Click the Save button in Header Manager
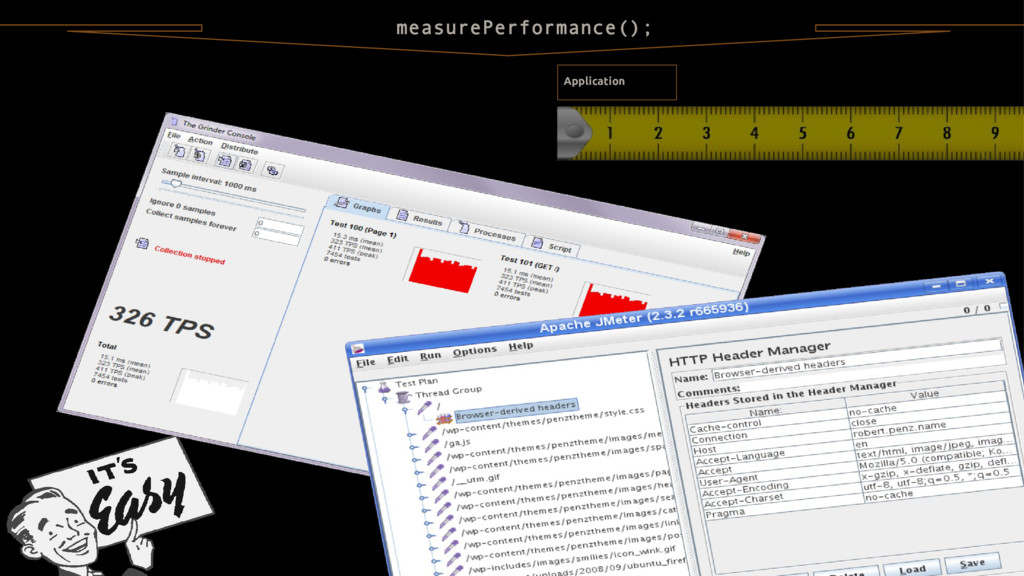The height and width of the screenshot is (576, 1024). (x=972, y=562)
